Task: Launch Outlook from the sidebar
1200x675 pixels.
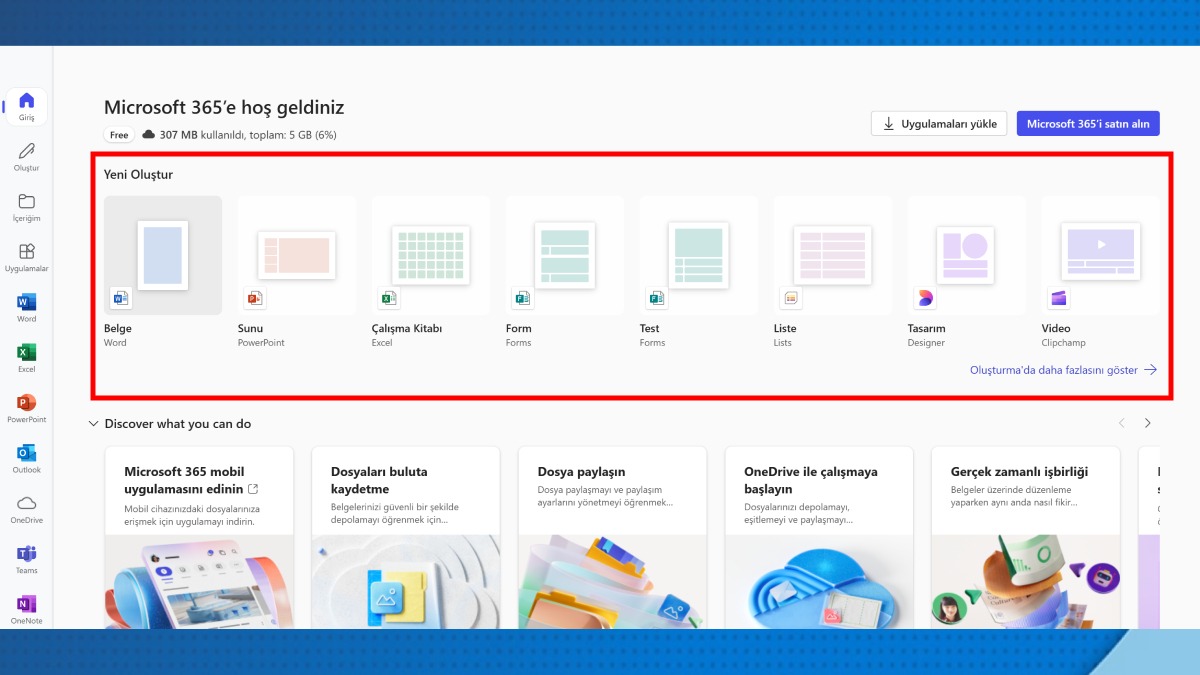Action: [27, 459]
